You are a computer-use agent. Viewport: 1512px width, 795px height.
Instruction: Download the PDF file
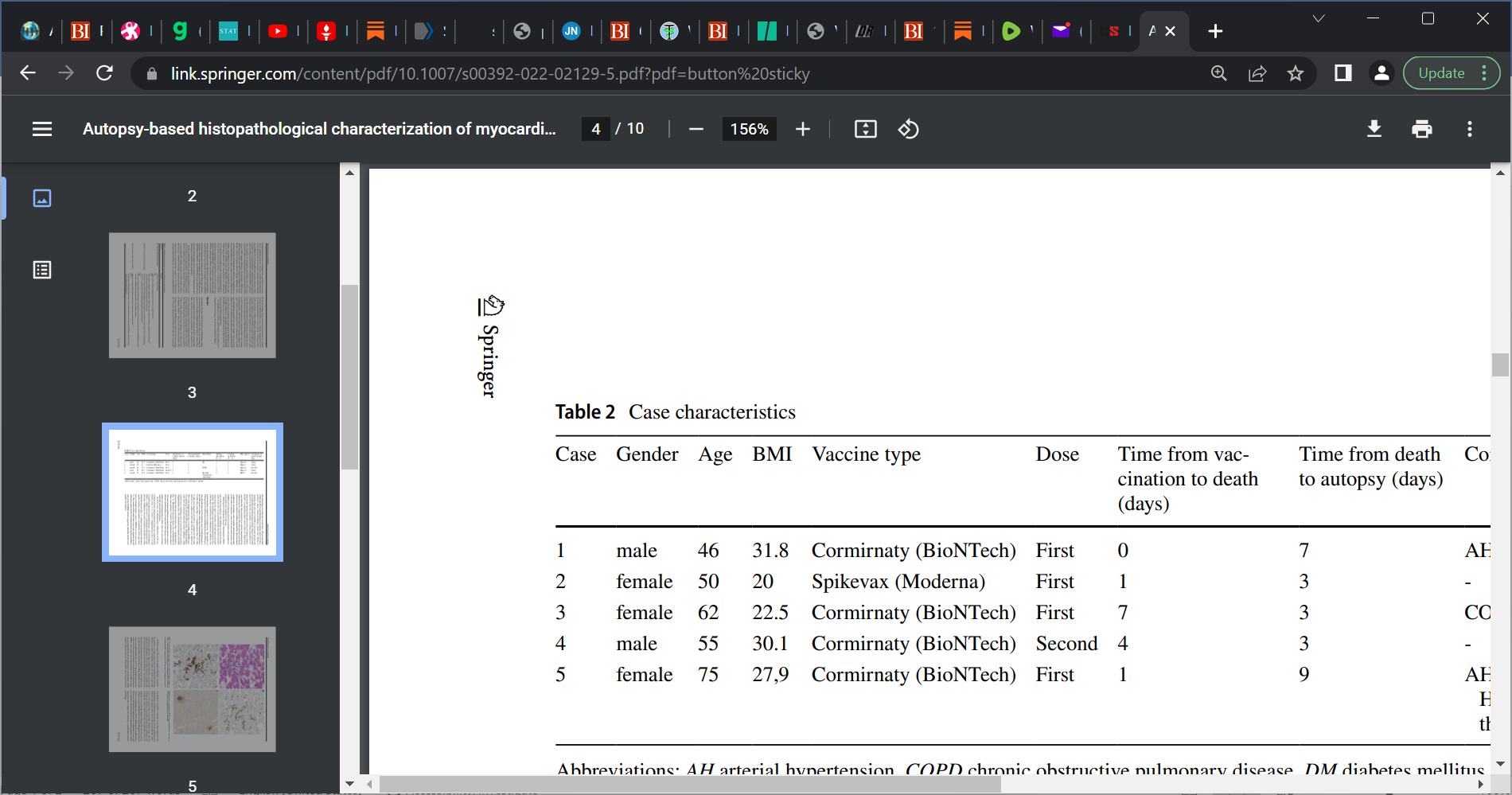[1374, 129]
